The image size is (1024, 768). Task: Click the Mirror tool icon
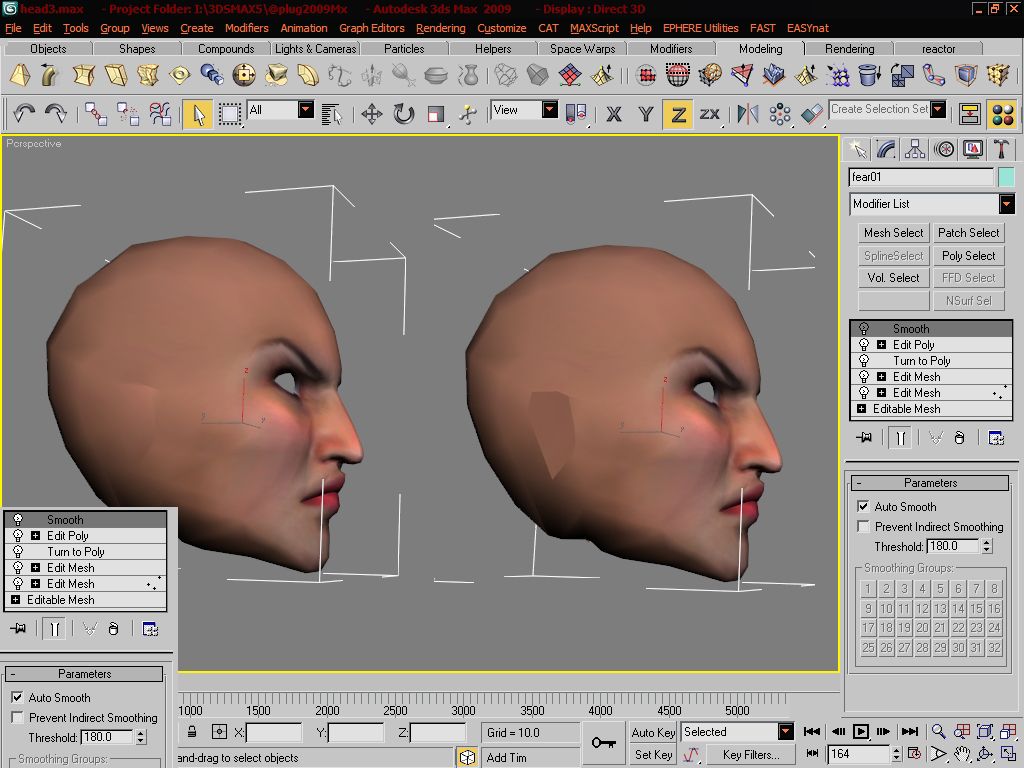747,114
